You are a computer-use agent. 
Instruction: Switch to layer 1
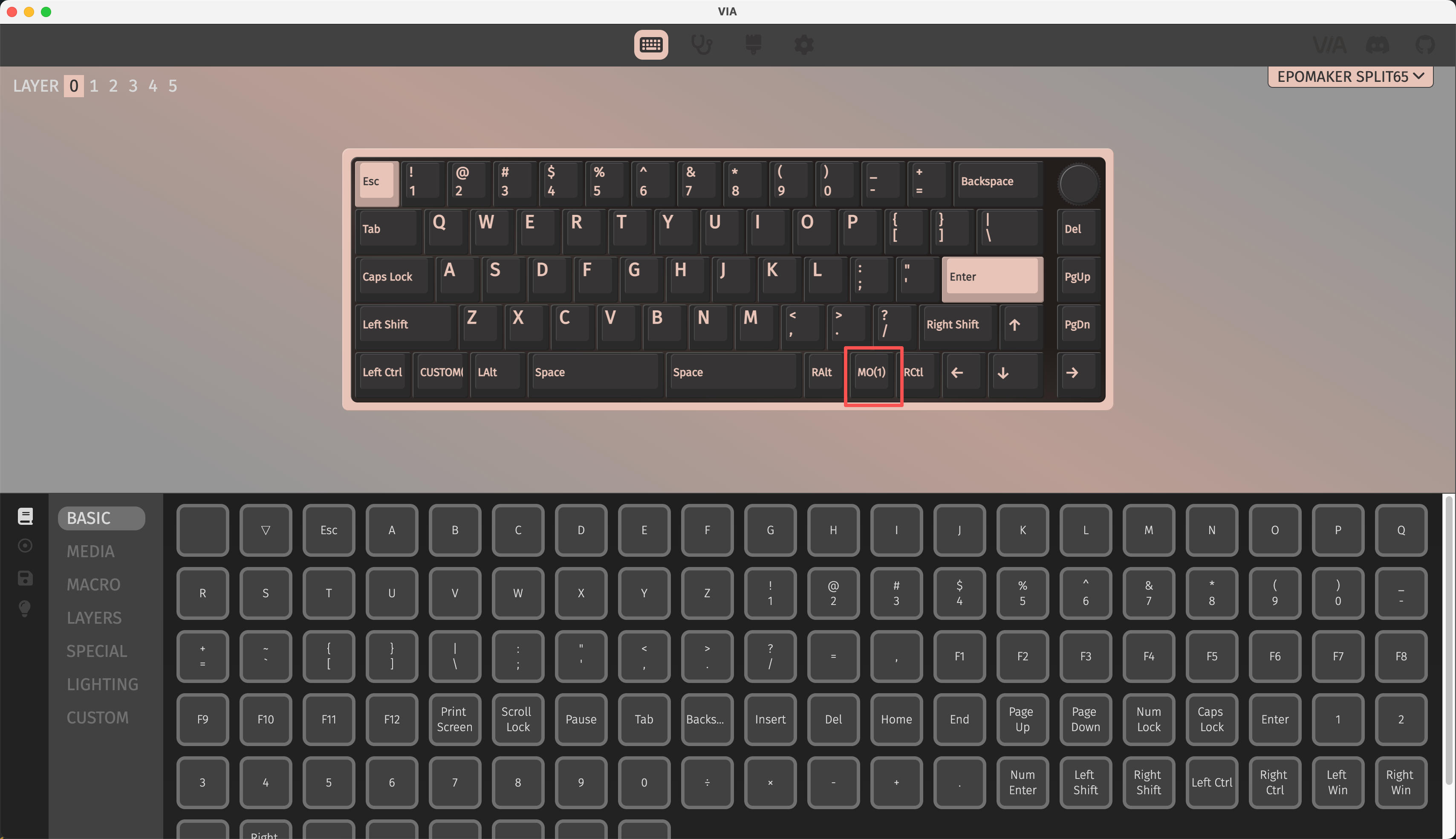click(94, 86)
